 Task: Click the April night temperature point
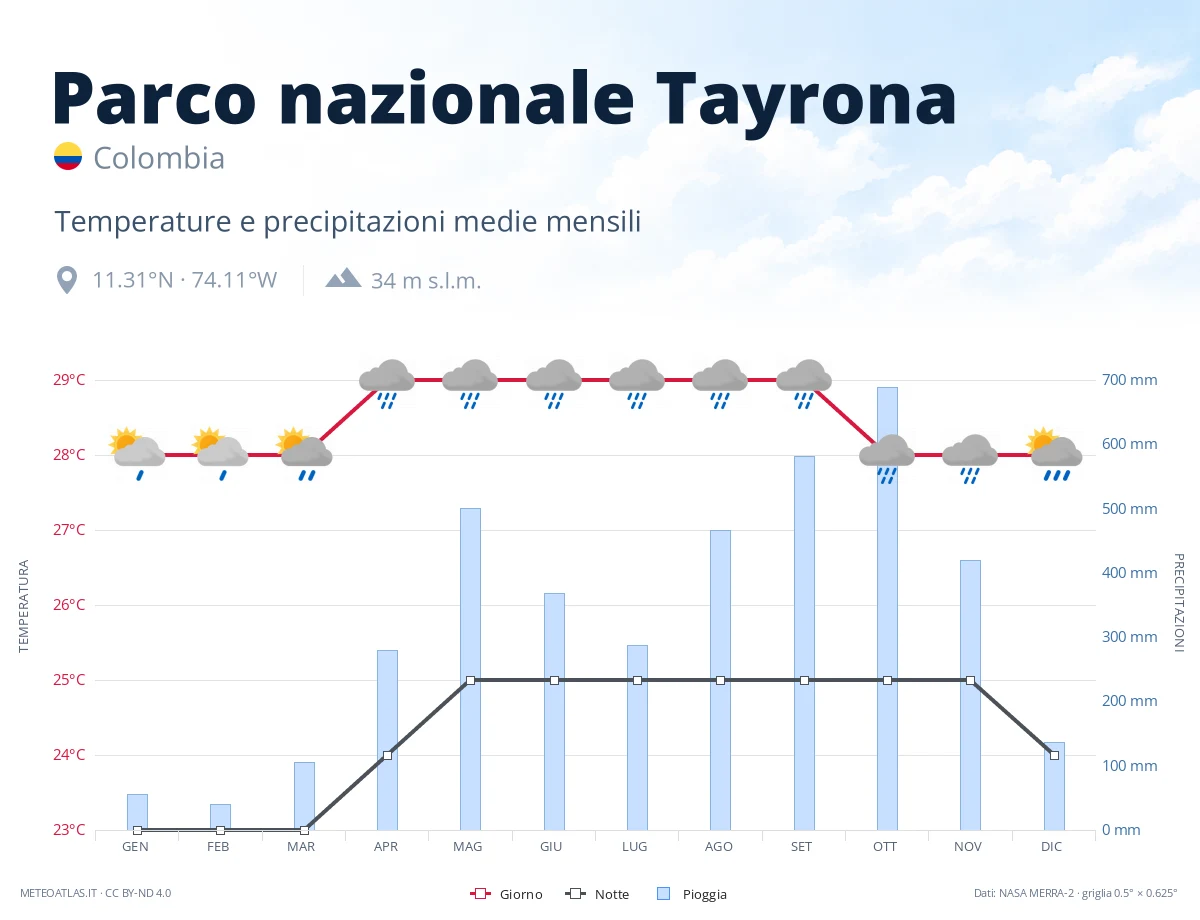pyautogui.click(x=387, y=755)
